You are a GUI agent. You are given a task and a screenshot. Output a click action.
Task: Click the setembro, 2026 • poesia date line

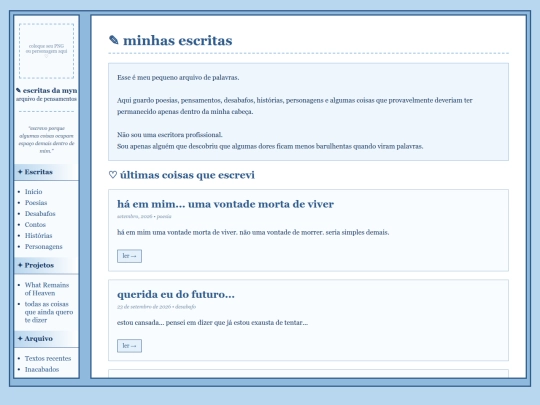144,217
